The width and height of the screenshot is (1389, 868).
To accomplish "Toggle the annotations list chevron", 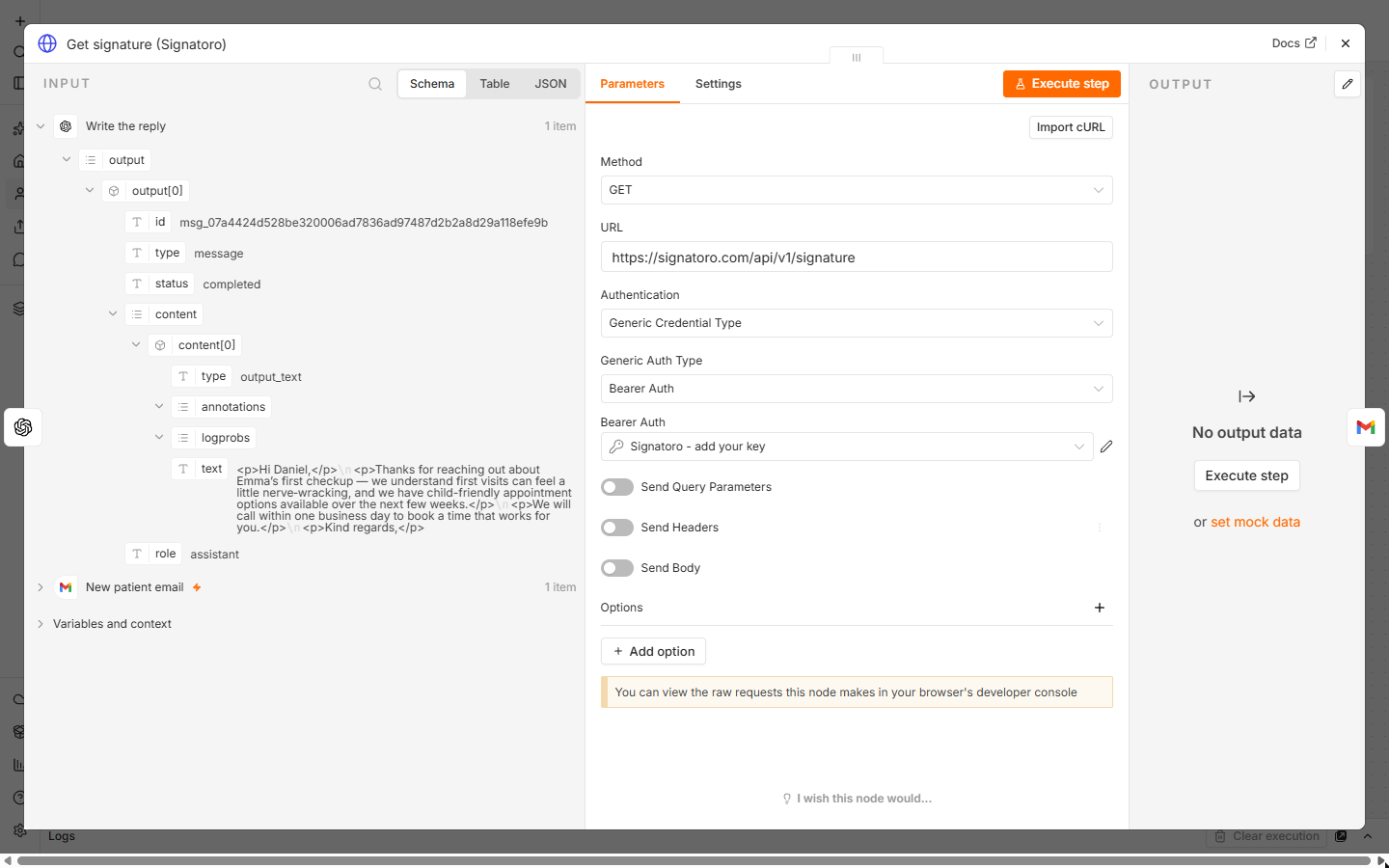I will pos(159,407).
